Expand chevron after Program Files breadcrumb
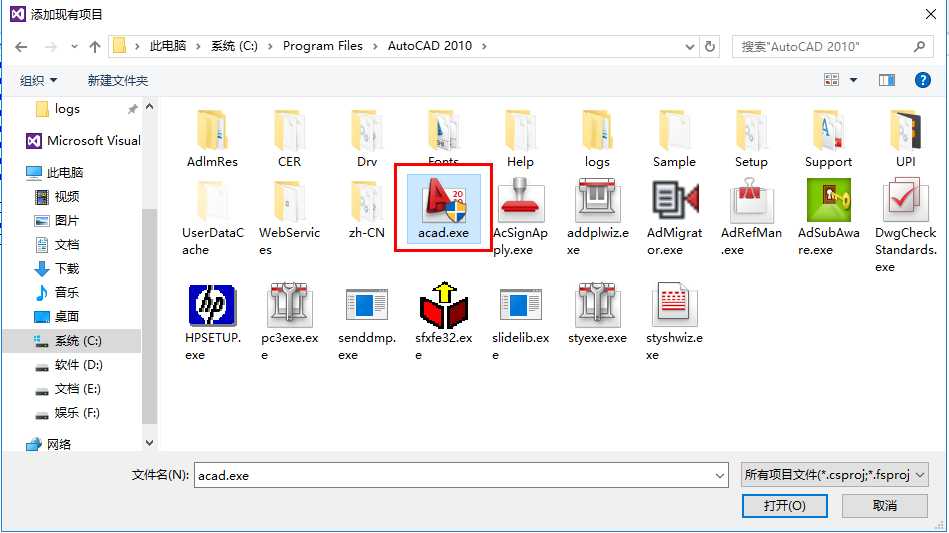The height and width of the screenshot is (533, 949). 375,47
